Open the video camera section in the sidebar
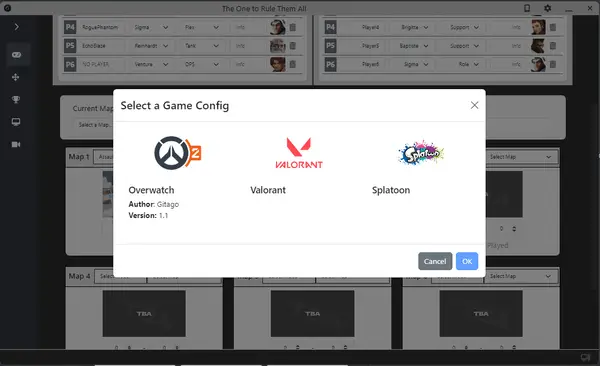The height and width of the screenshot is (366, 600). (x=16, y=144)
